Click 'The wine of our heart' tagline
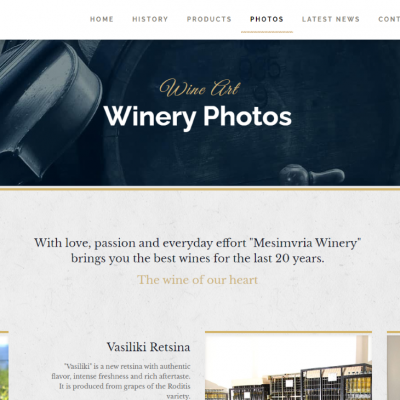Image resolution: width=400 pixels, height=400 pixels. tap(197, 280)
